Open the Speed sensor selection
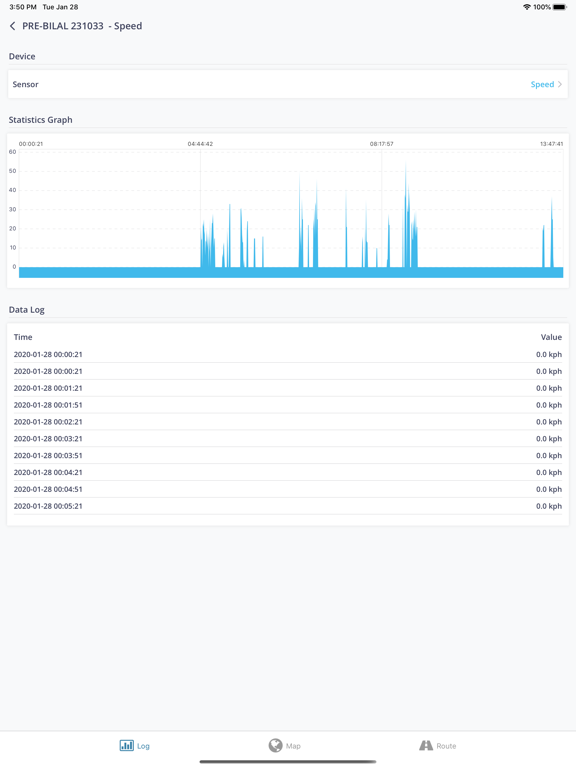The image size is (576, 768). click(x=542, y=84)
